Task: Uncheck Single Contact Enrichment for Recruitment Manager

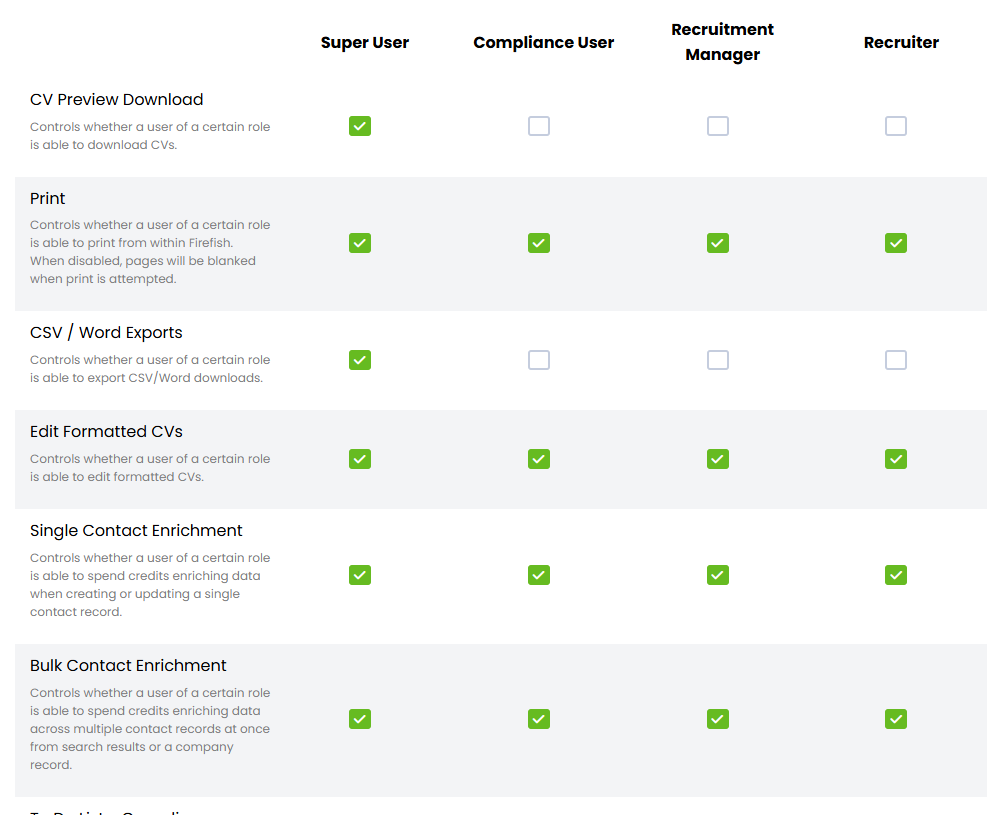Action: [x=718, y=575]
